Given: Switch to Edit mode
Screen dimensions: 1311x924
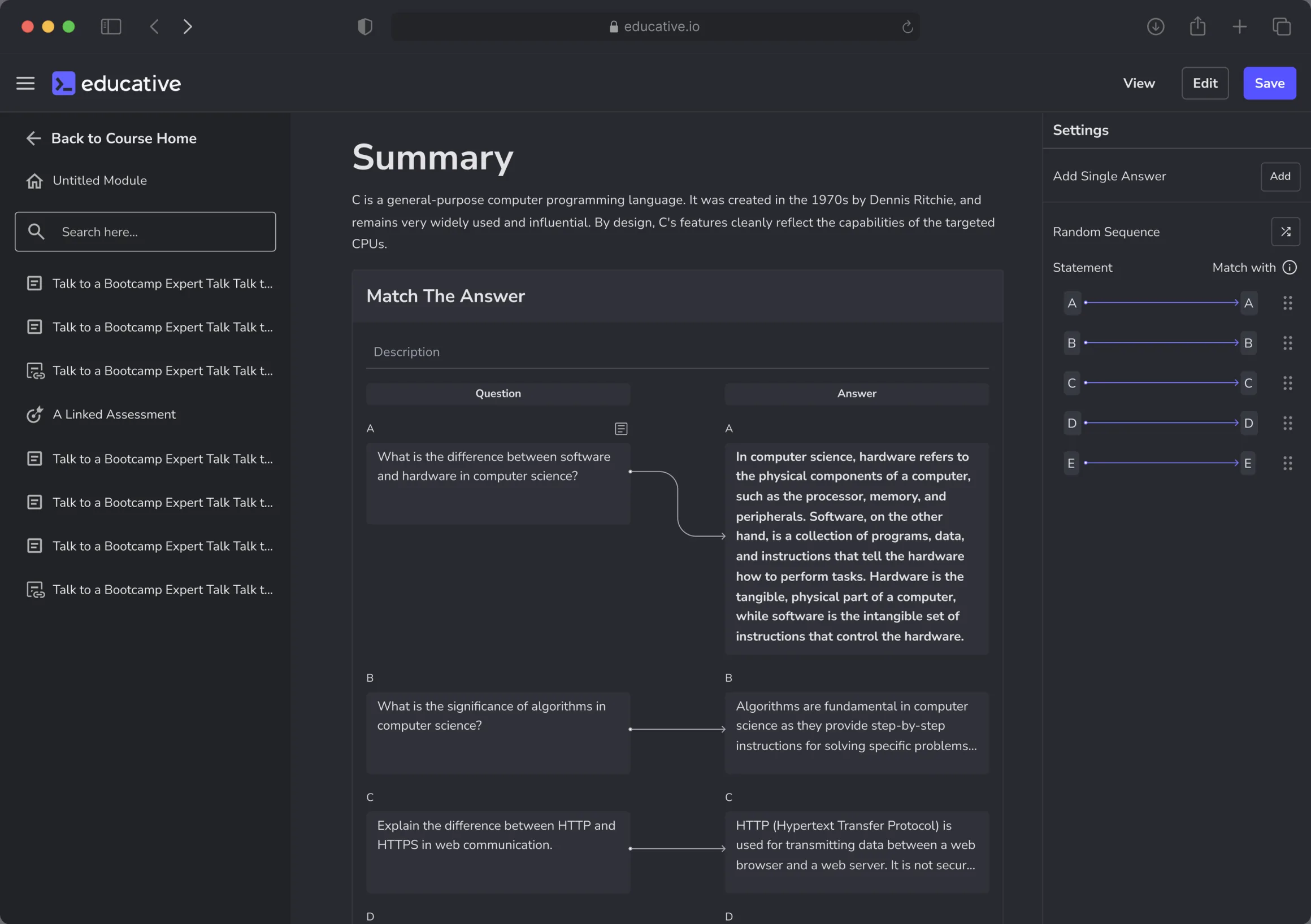Looking at the screenshot, I should (x=1205, y=84).
